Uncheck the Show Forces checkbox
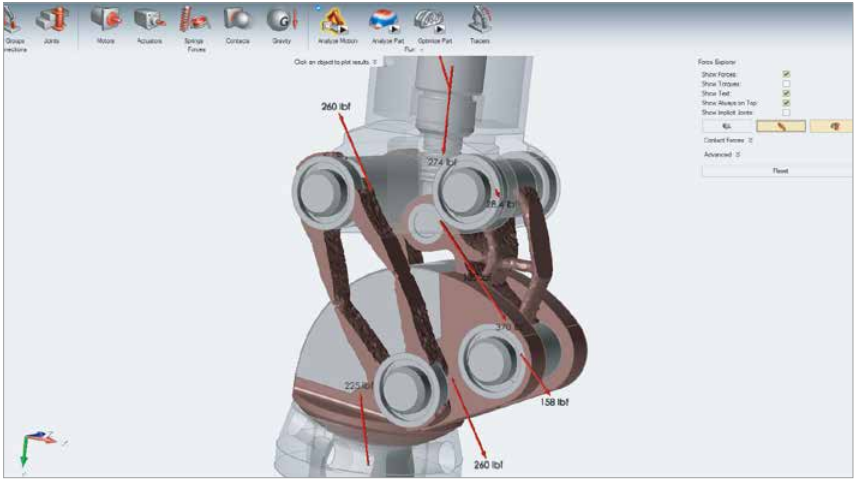The height and width of the screenshot is (480, 856). [786, 74]
